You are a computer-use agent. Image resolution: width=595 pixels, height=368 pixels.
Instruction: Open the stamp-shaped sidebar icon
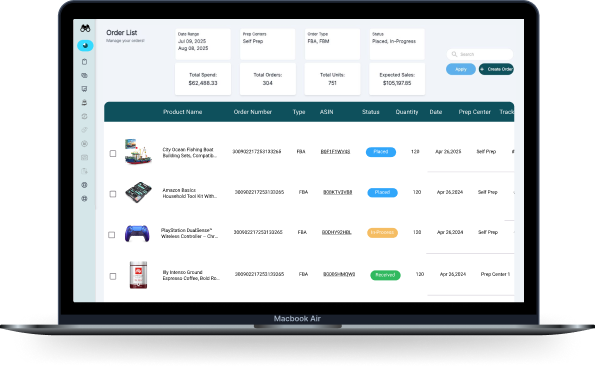point(85,102)
